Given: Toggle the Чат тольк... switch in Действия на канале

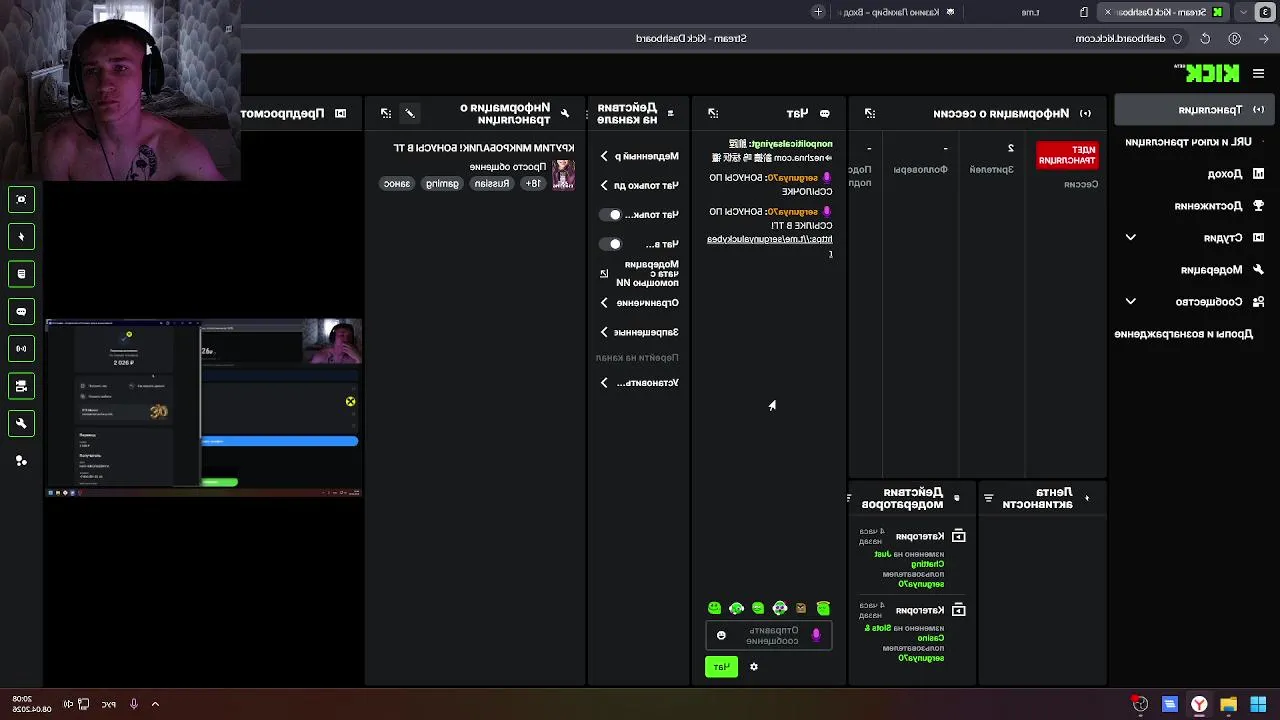Looking at the screenshot, I should 610,215.
